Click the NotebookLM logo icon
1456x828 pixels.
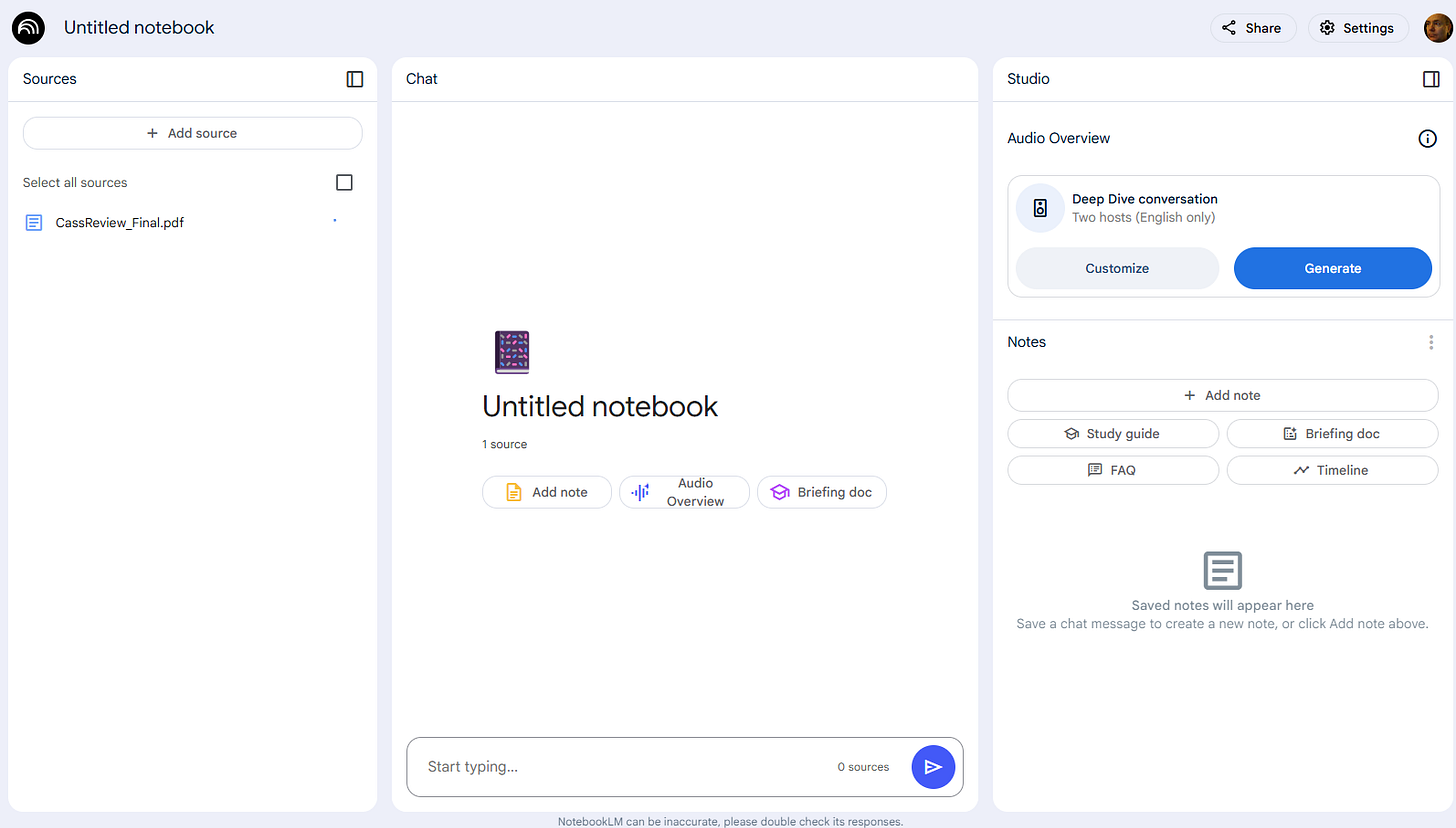(28, 28)
